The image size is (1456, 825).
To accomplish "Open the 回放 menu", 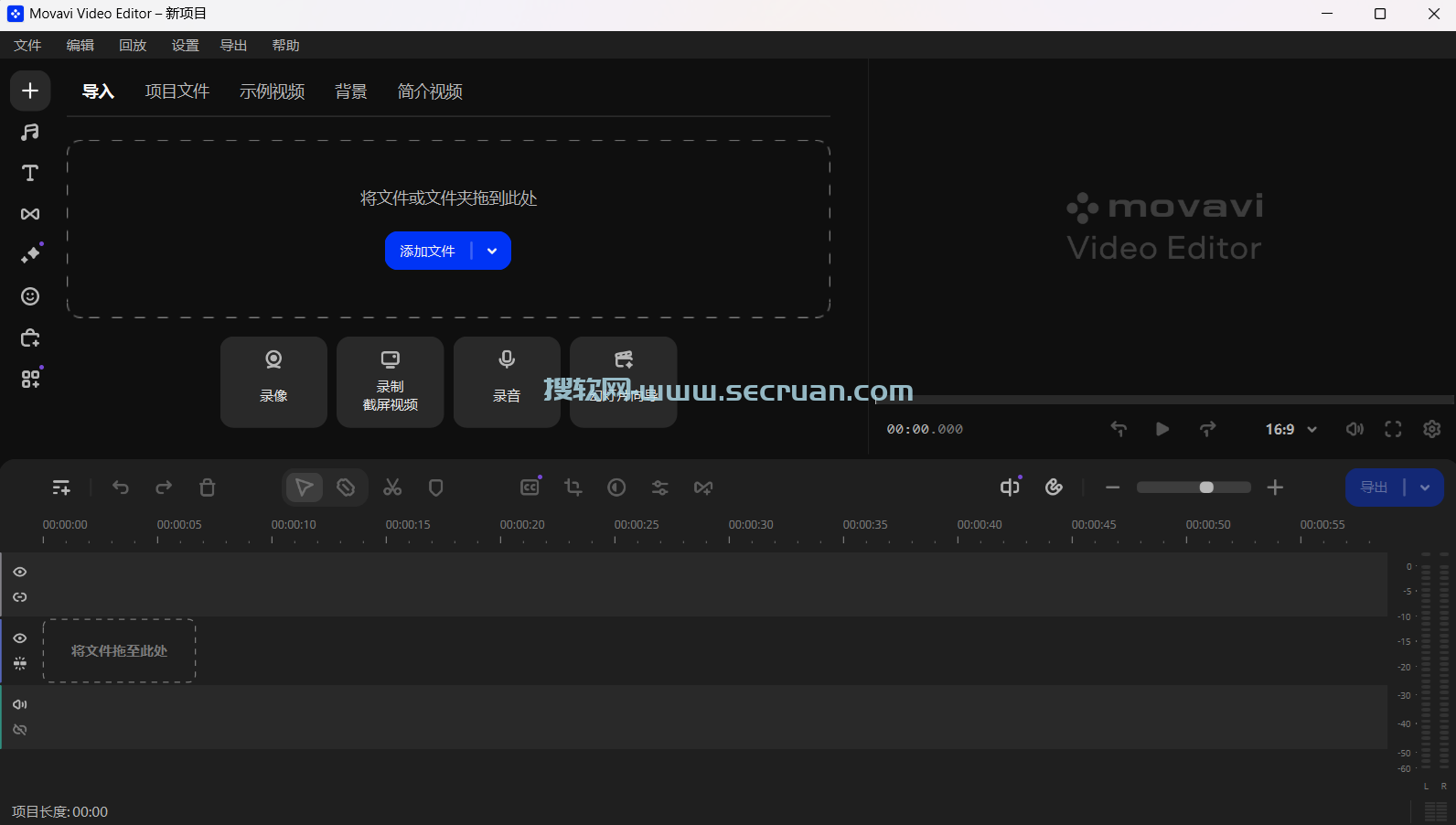I will [133, 45].
